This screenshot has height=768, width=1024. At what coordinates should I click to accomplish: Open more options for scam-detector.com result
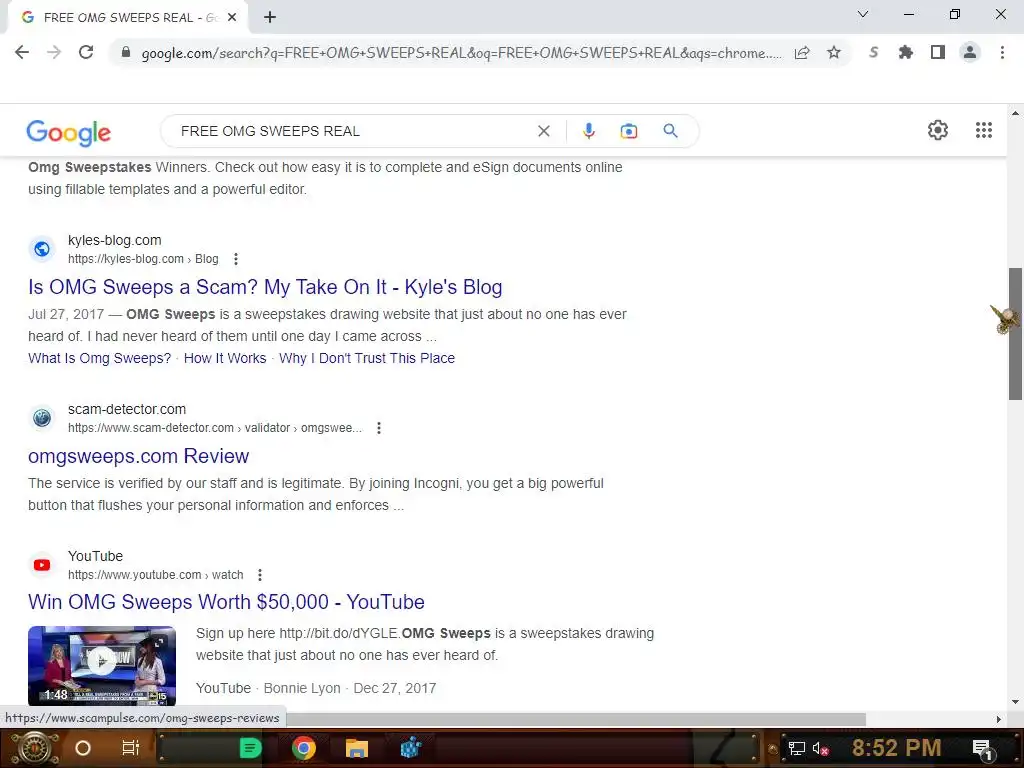379,428
